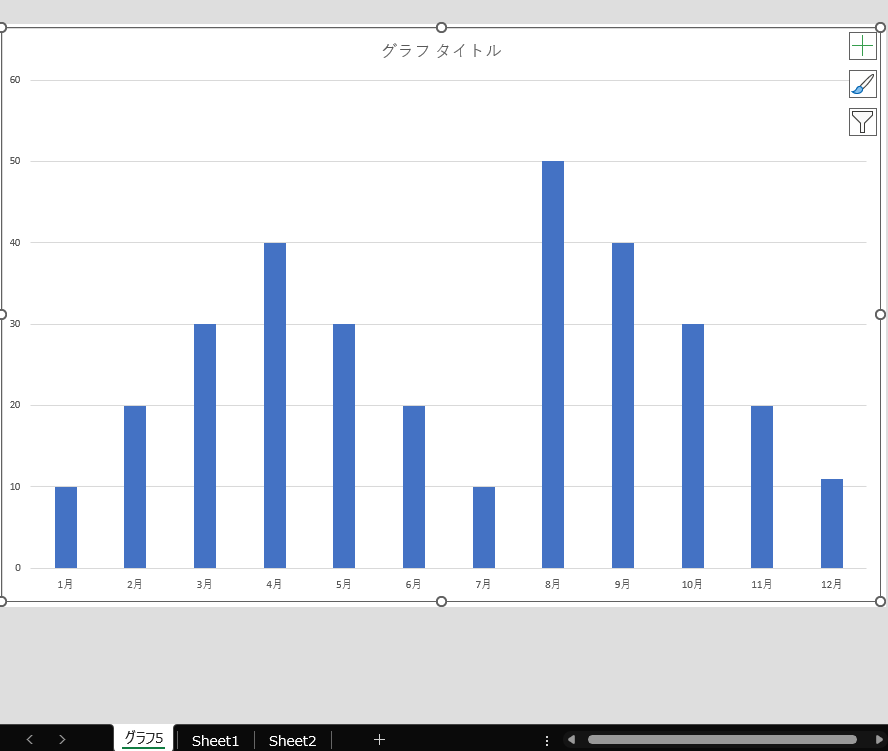
Task: Switch to the グラフ5 sheet tab
Action: pyautogui.click(x=144, y=738)
